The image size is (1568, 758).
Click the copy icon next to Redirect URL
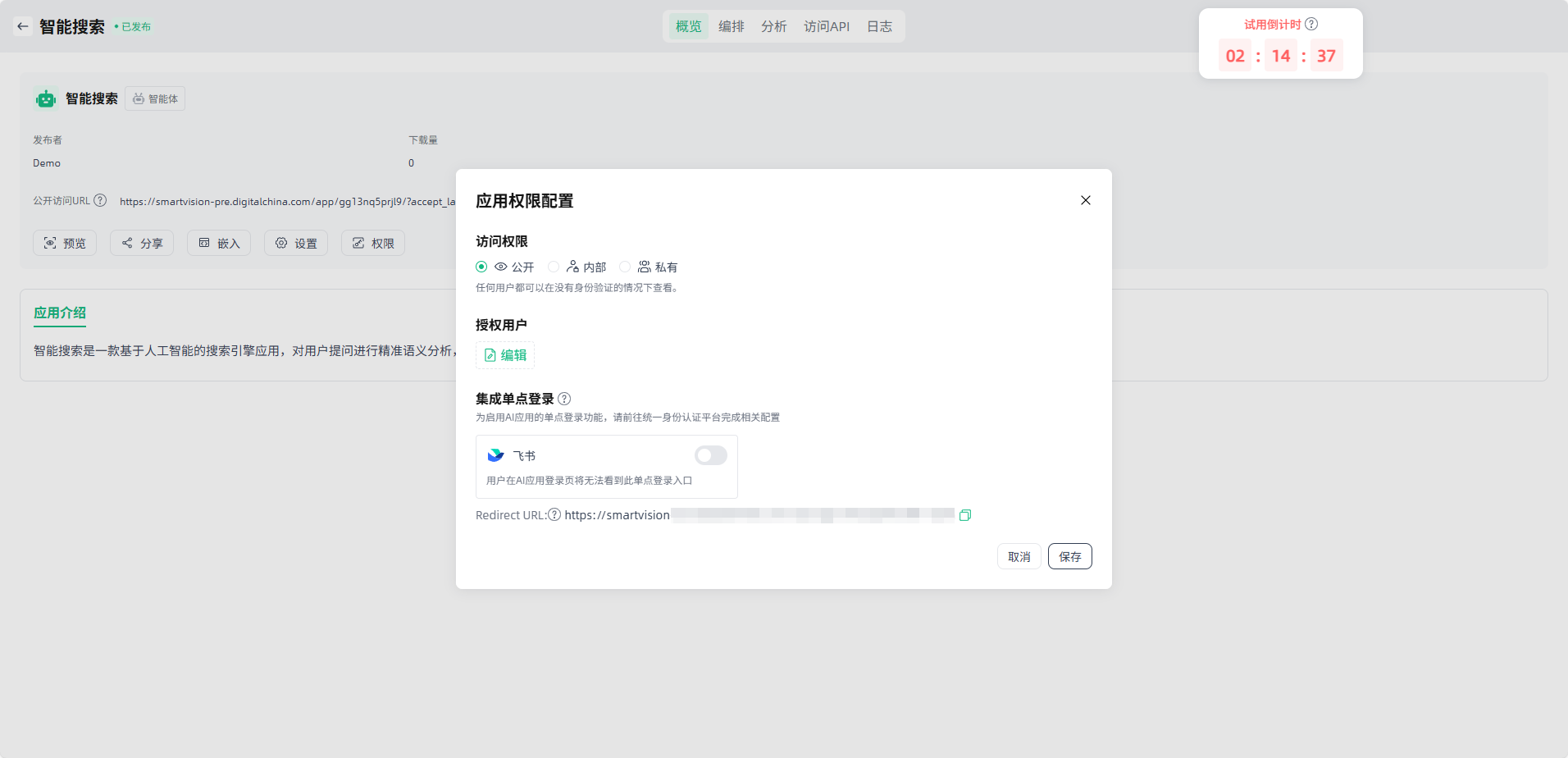(965, 515)
